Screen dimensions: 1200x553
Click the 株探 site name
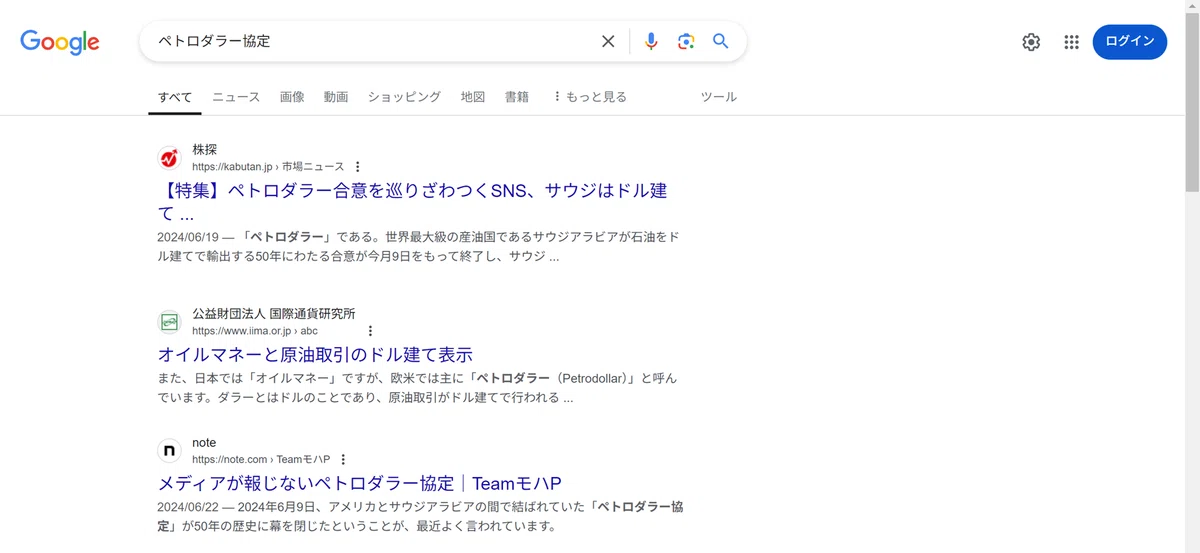pos(204,149)
